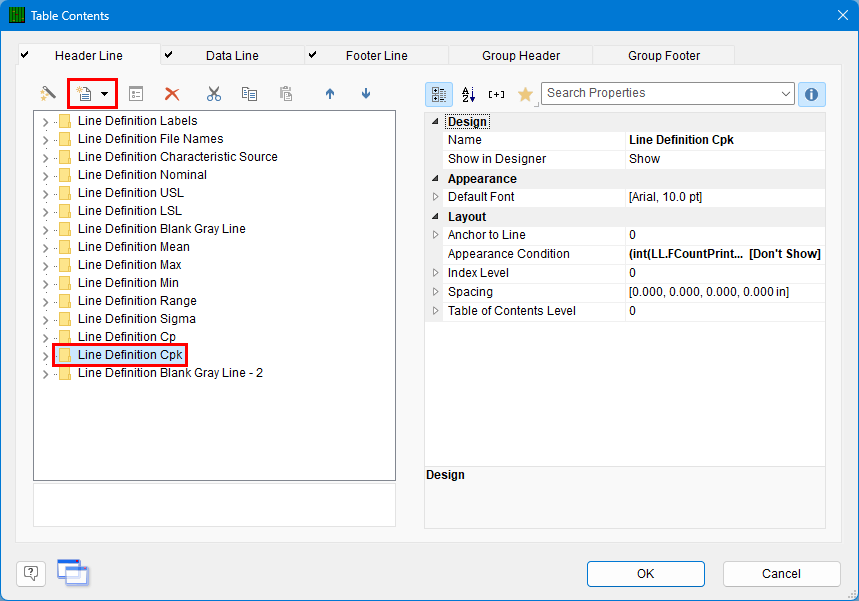Click the wizard wand toolbar icon
This screenshot has width=859, height=601.
click(48, 94)
